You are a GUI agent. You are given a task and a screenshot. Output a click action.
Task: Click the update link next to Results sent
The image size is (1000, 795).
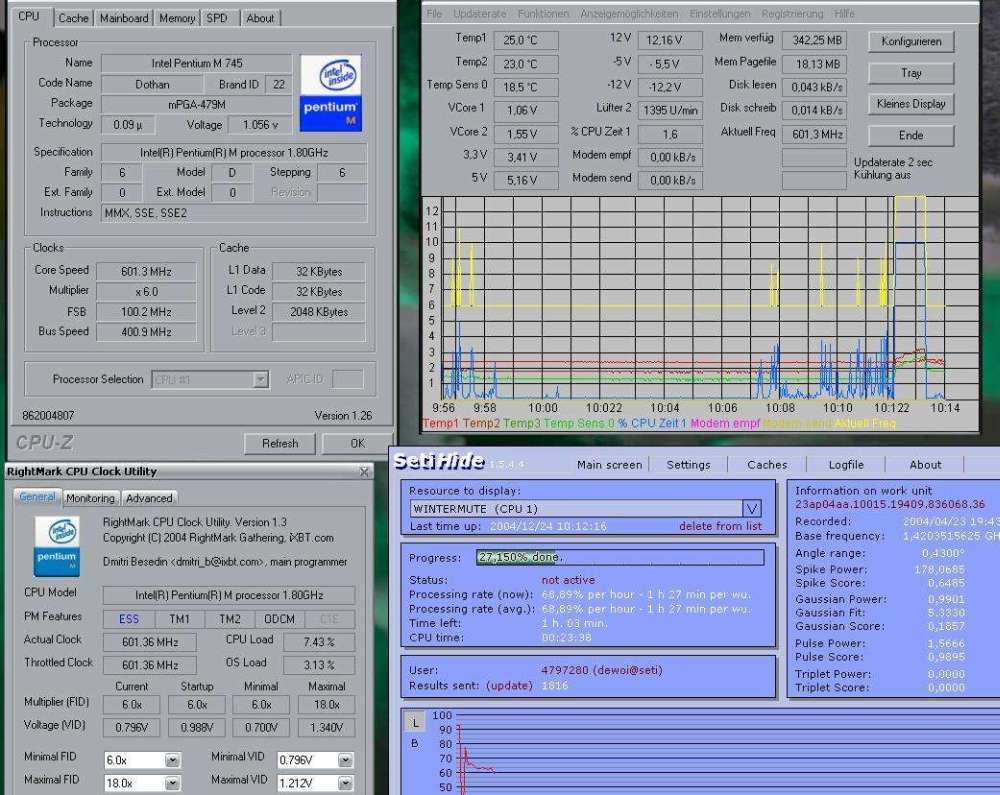509,686
